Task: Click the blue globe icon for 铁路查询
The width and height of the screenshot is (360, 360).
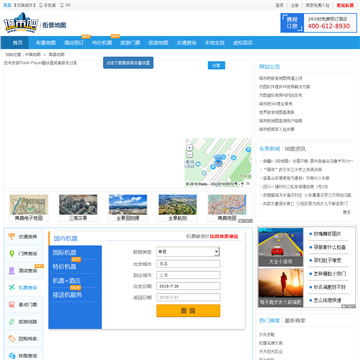Action: (12, 356)
